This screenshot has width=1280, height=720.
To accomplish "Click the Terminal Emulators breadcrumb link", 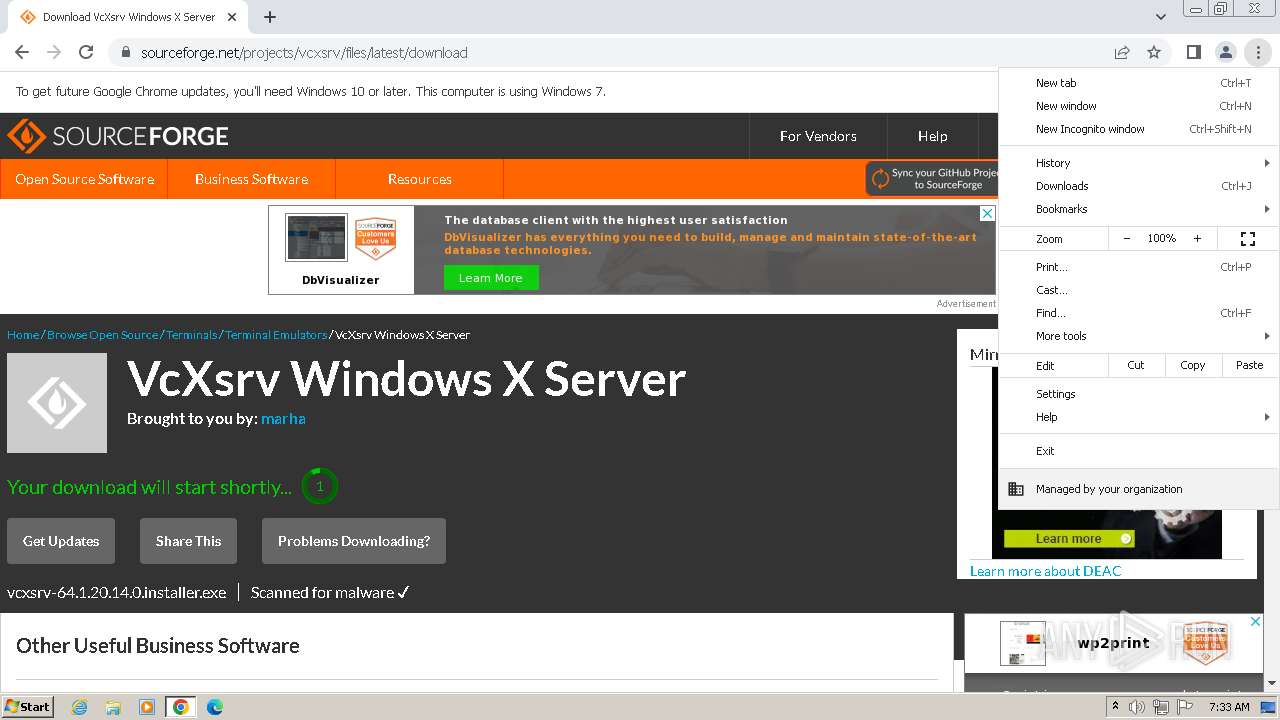I will click(x=276, y=335).
